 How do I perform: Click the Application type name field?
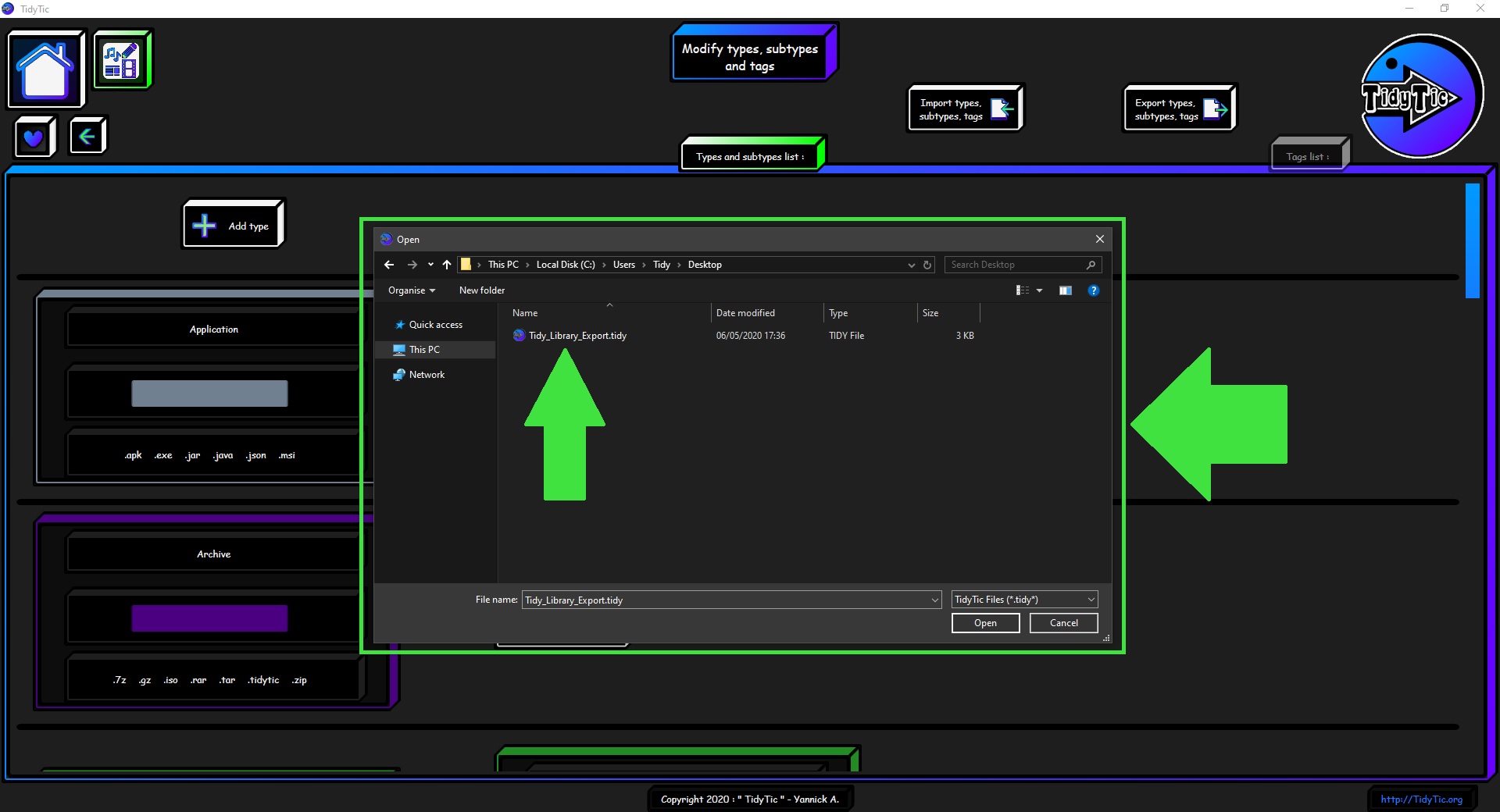(x=213, y=329)
